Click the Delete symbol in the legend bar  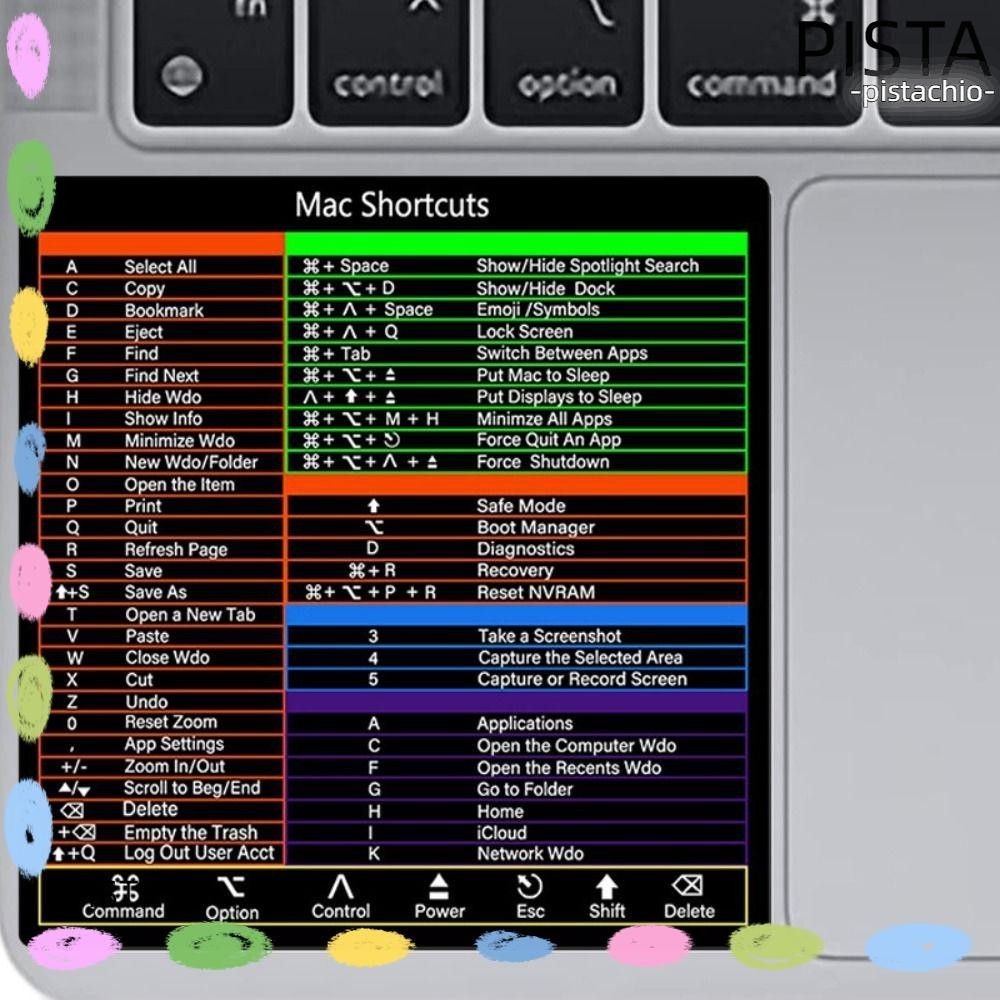pos(688,886)
